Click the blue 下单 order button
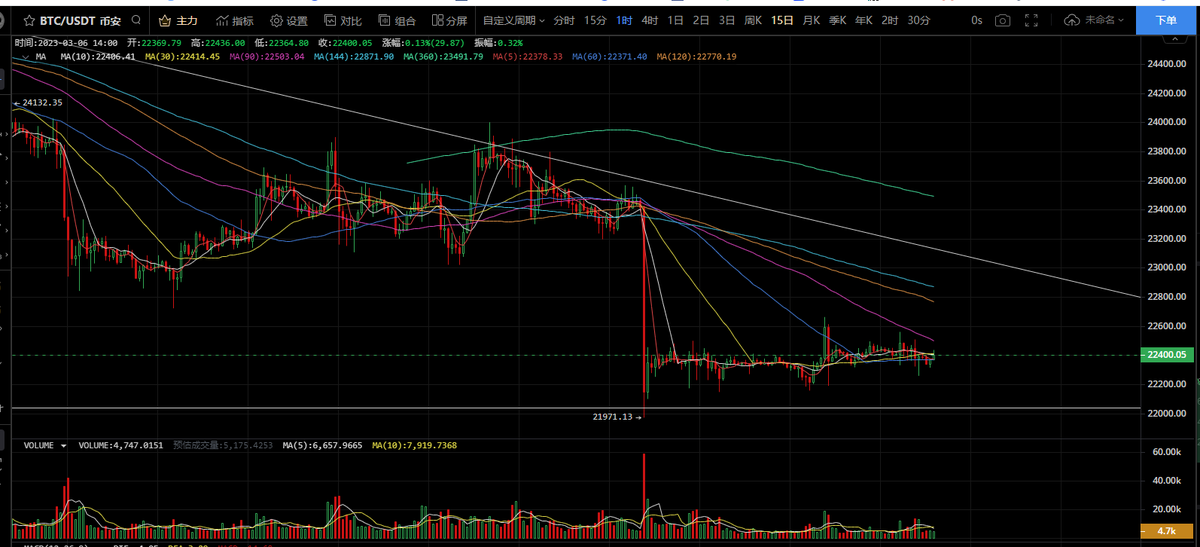The height and width of the screenshot is (547, 1200). point(1166,20)
